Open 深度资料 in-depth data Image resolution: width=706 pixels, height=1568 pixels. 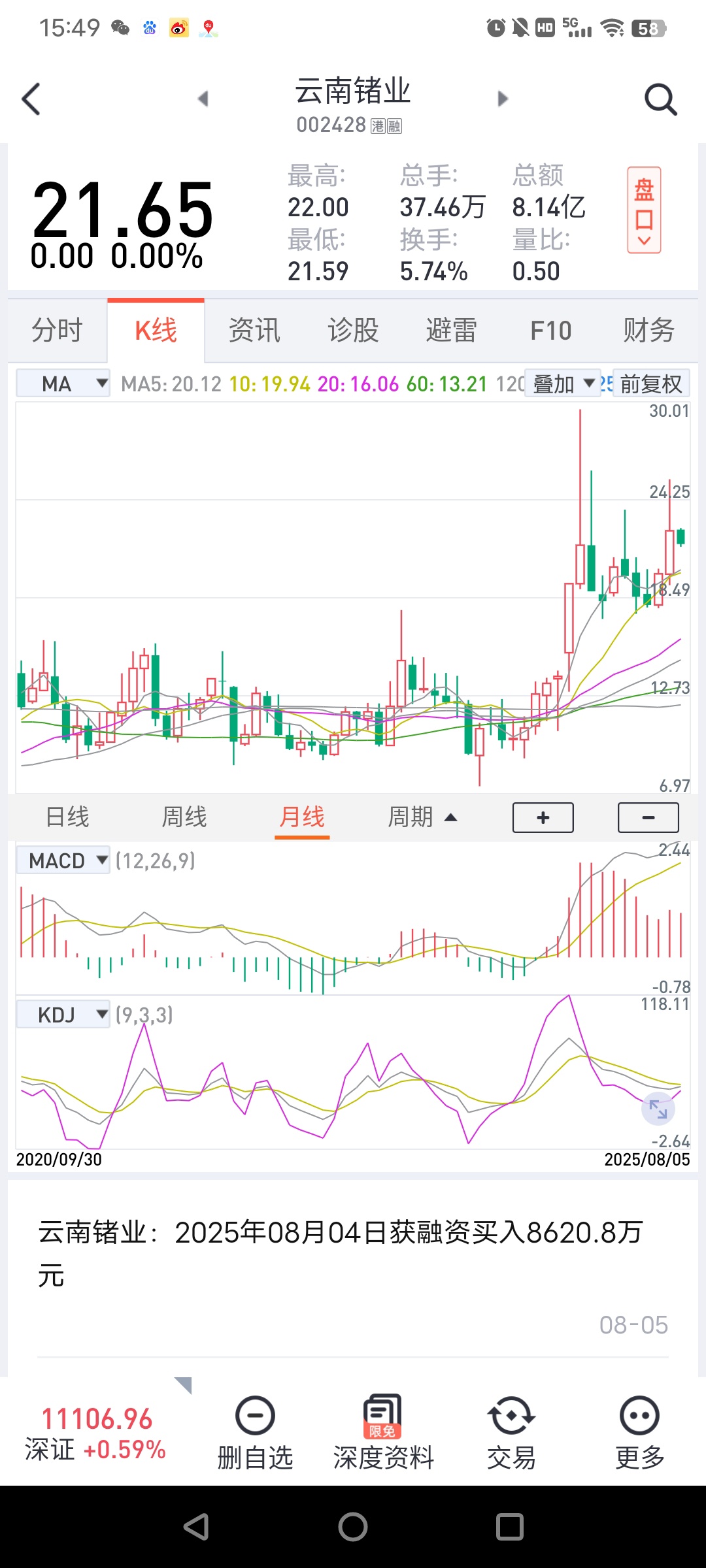coord(383,1433)
